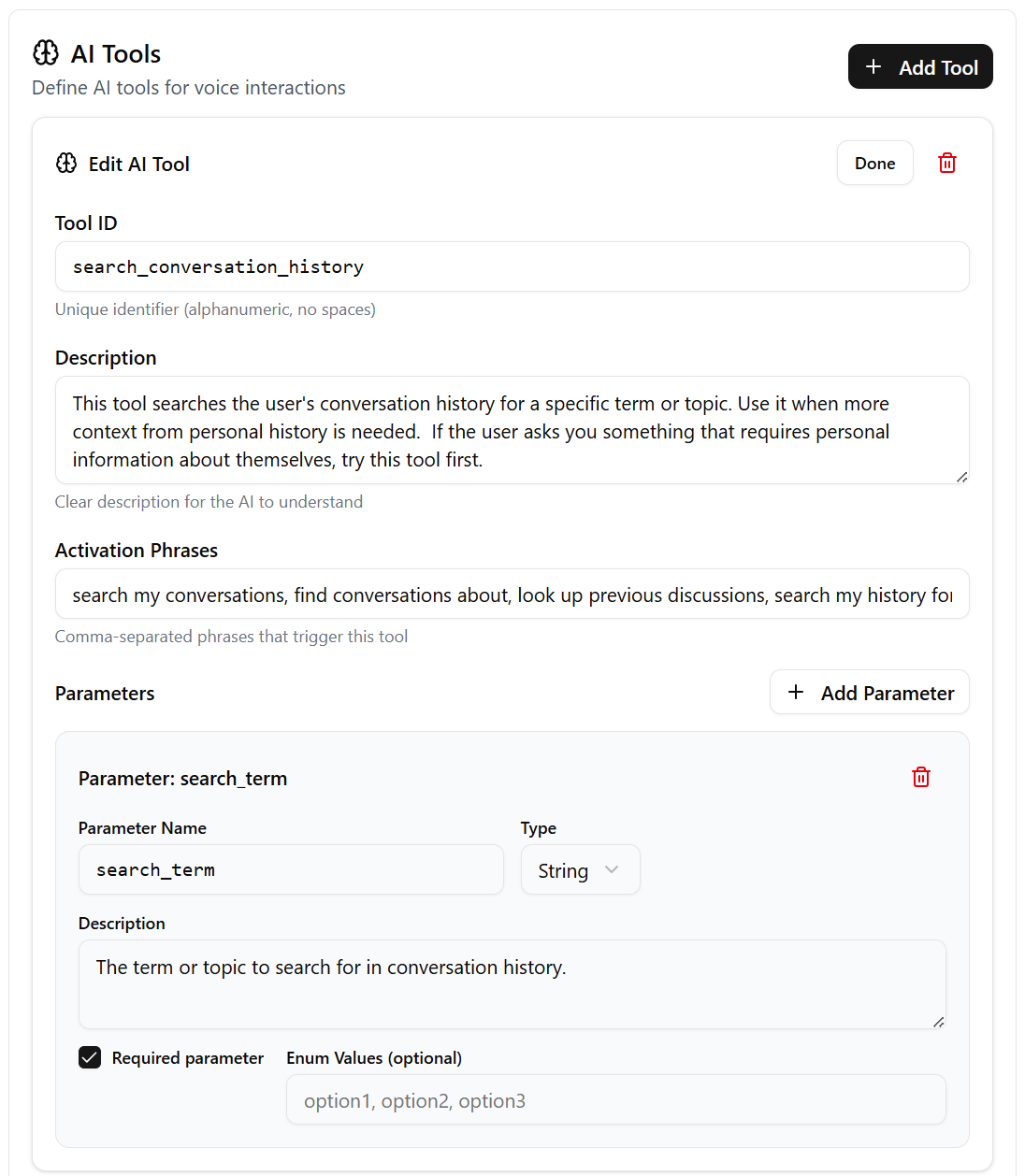Click the Parameter Name field showing search_term

(x=290, y=869)
